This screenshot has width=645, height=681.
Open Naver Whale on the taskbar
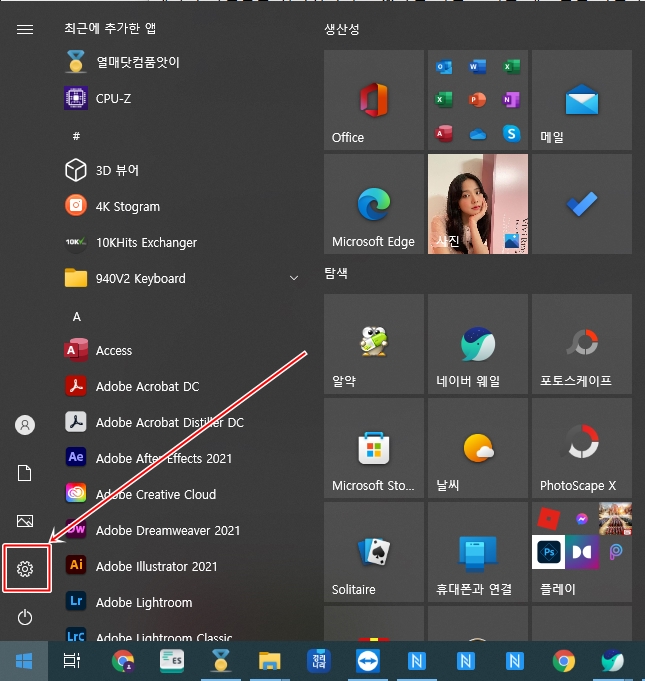[x=612, y=661]
